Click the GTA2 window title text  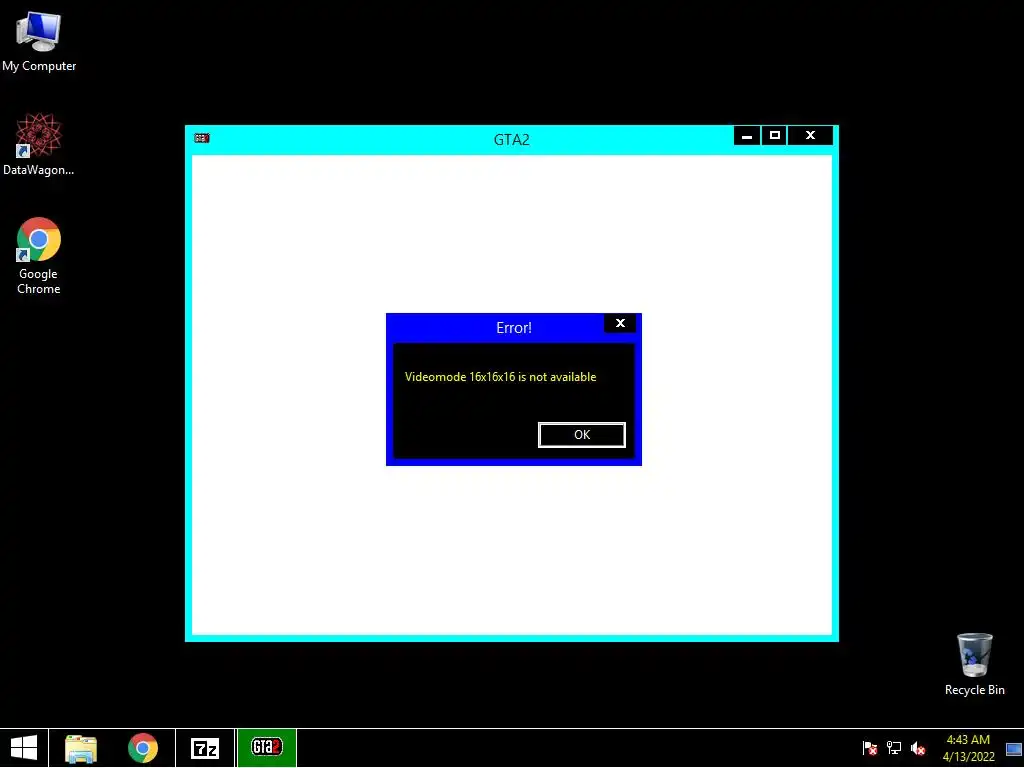[x=511, y=140]
